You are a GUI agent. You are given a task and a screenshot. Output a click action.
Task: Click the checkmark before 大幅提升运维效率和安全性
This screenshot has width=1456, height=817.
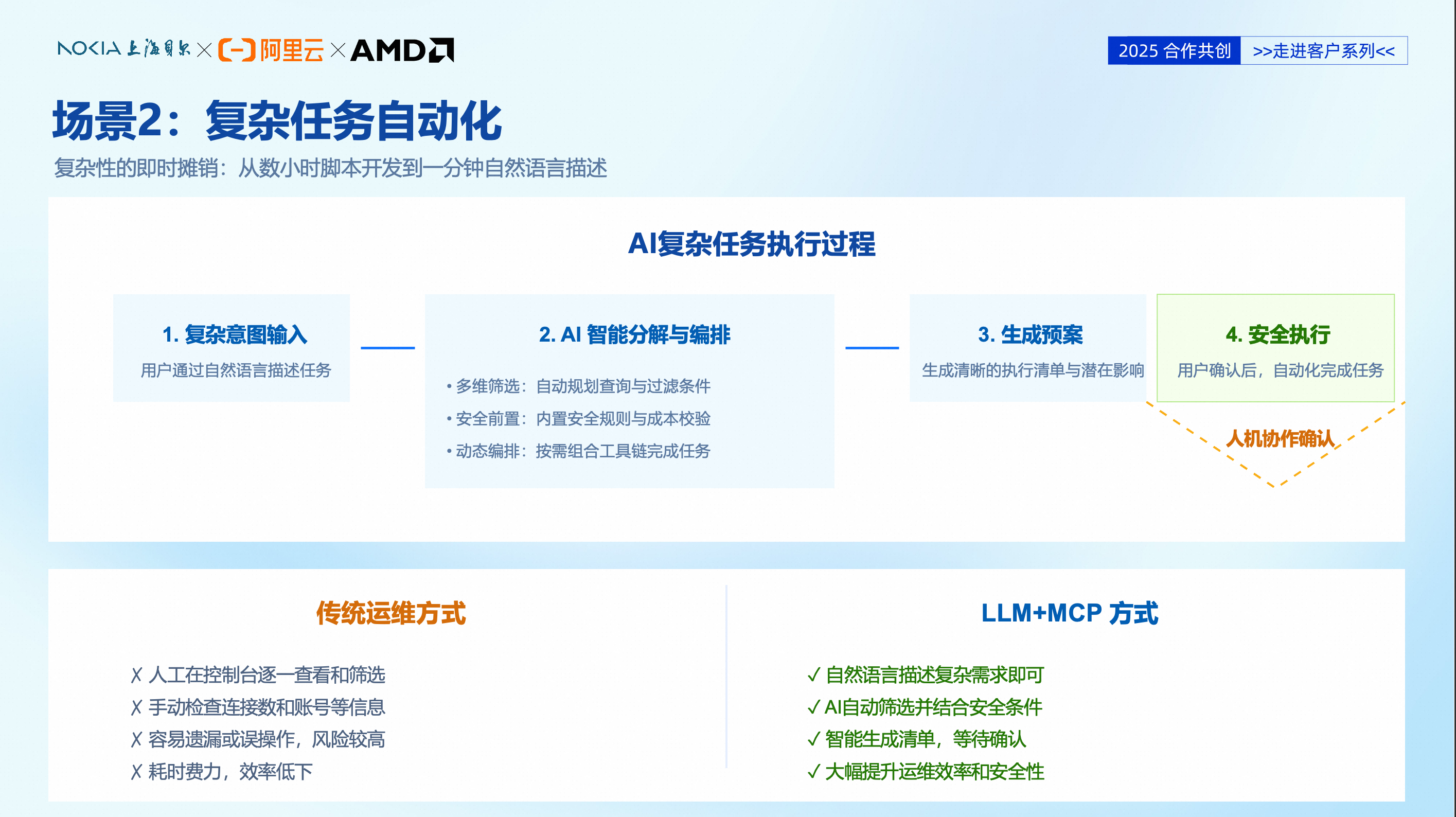[x=813, y=772]
